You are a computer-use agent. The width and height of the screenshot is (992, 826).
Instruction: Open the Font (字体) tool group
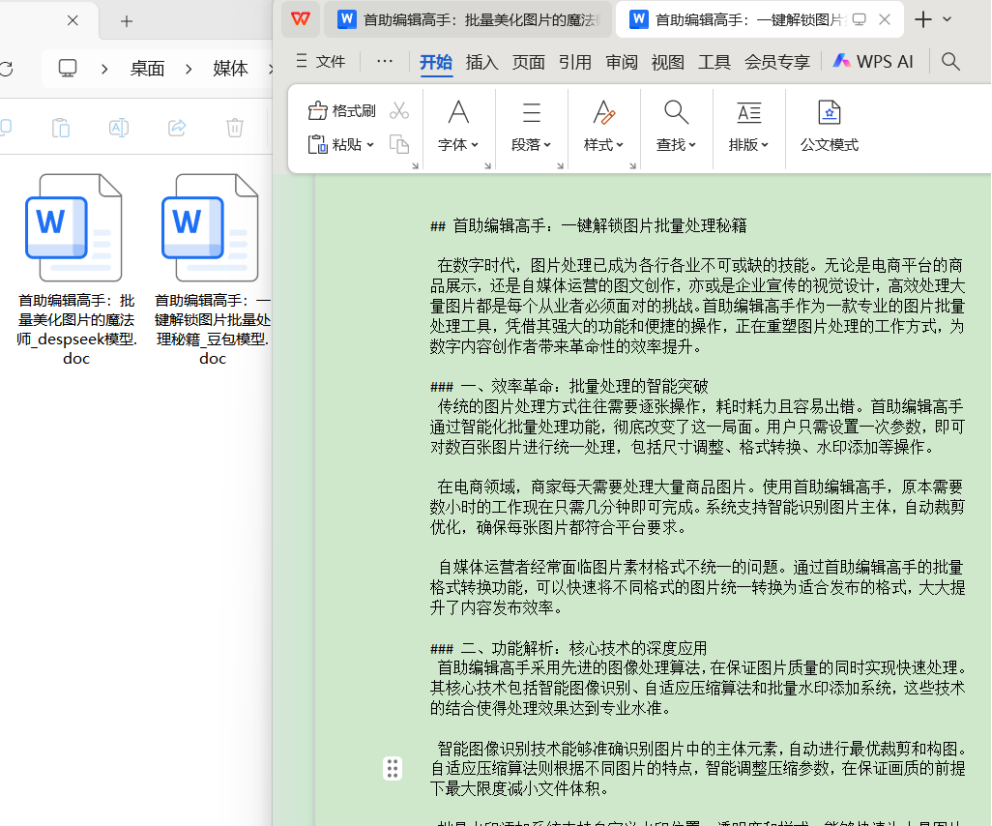coord(459,126)
